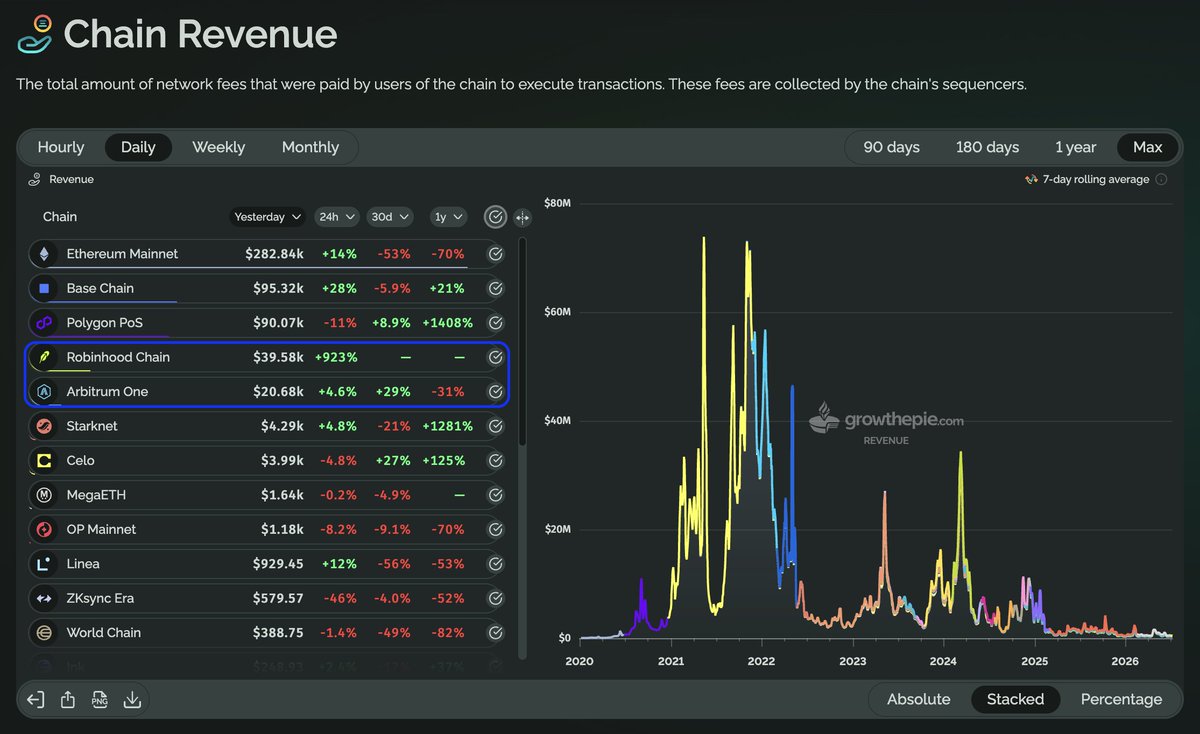Expand the 30d change dropdown
The width and height of the screenshot is (1200, 734).
pyautogui.click(x=390, y=217)
